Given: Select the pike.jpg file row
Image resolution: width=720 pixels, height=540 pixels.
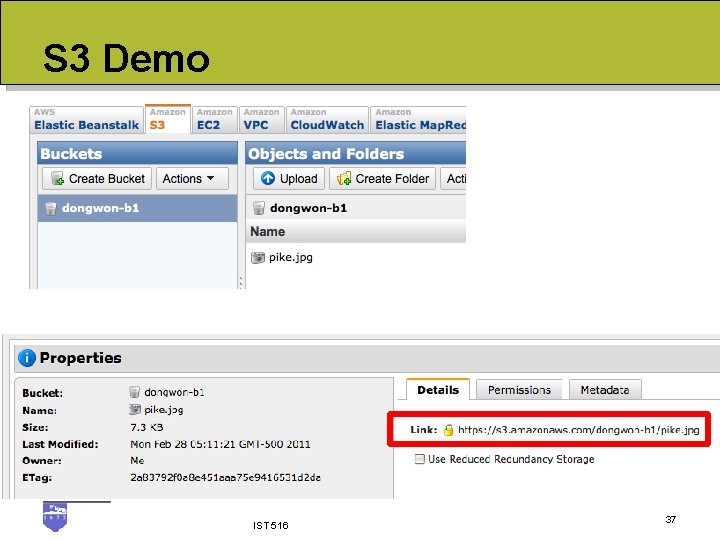Looking at the screenshot, I should pos(356,257).
